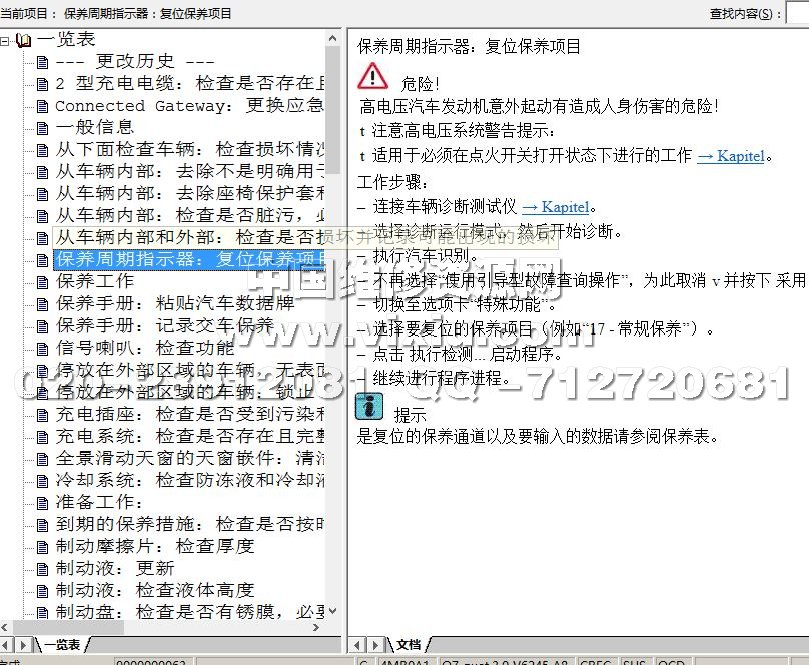
Task: Click document icon beside 制动液：更新
Action: (42, 568)
